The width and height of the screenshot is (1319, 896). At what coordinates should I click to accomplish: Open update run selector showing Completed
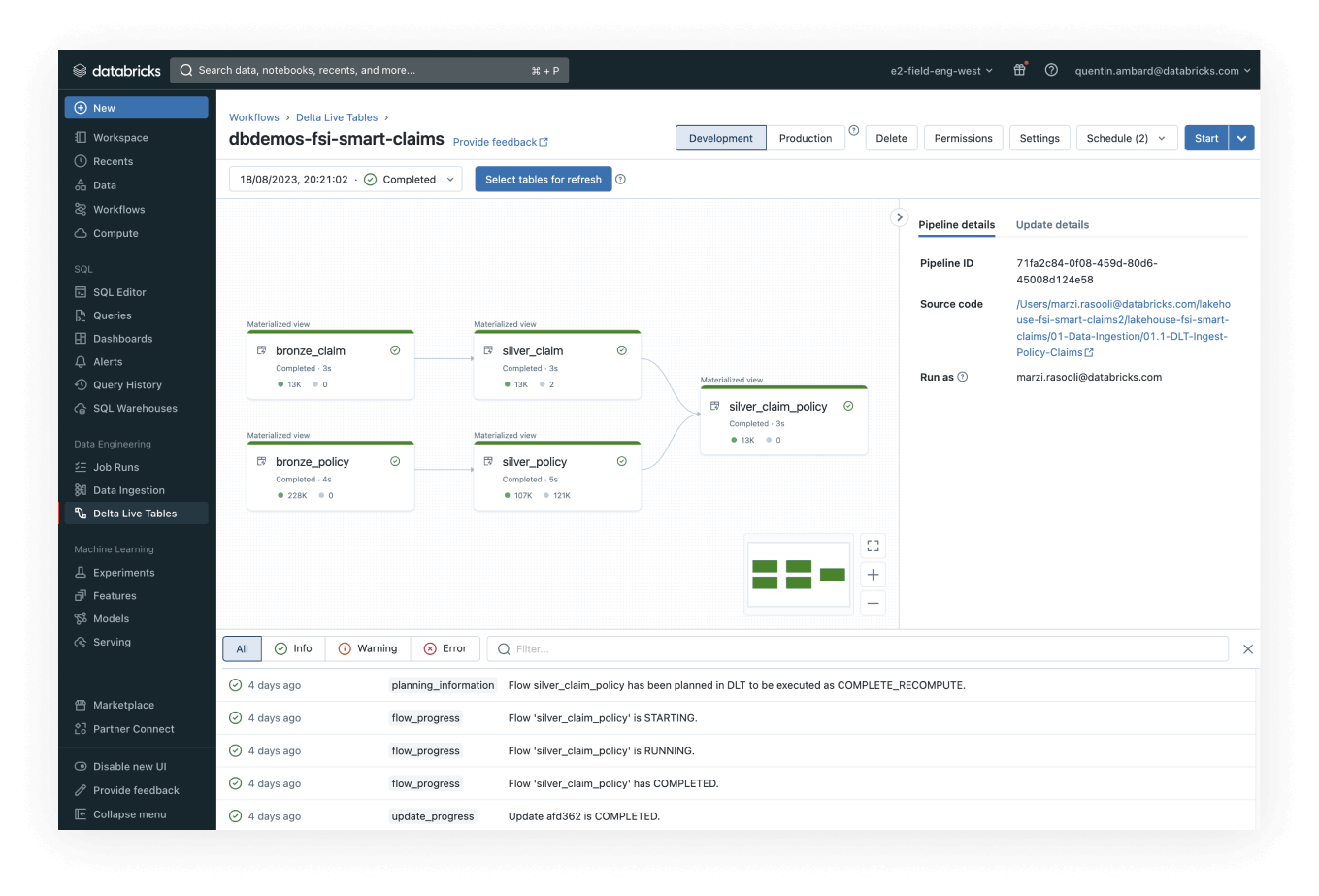tap(346, 180)
